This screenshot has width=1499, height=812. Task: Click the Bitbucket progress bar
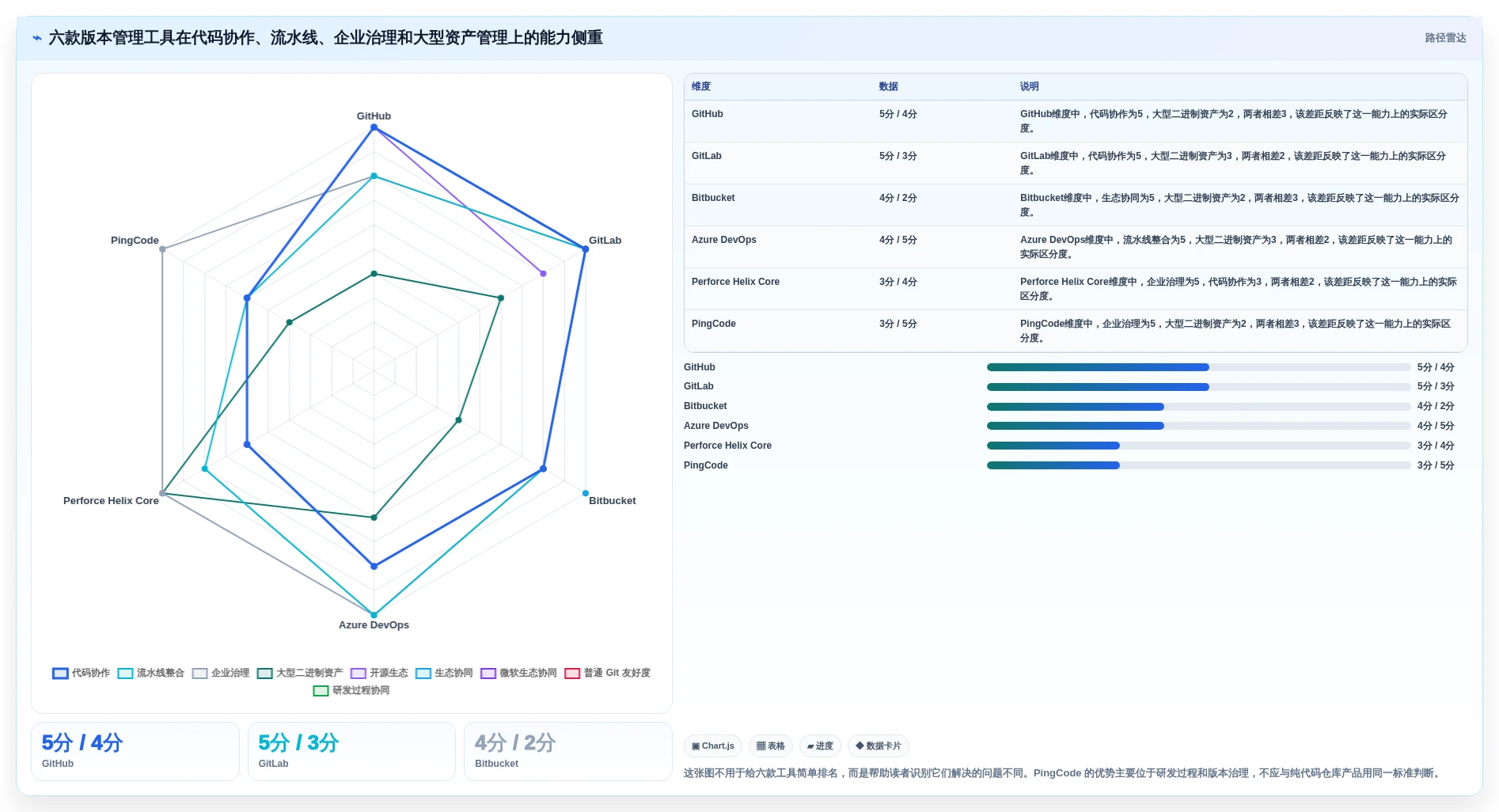[x=1198, y=407]
